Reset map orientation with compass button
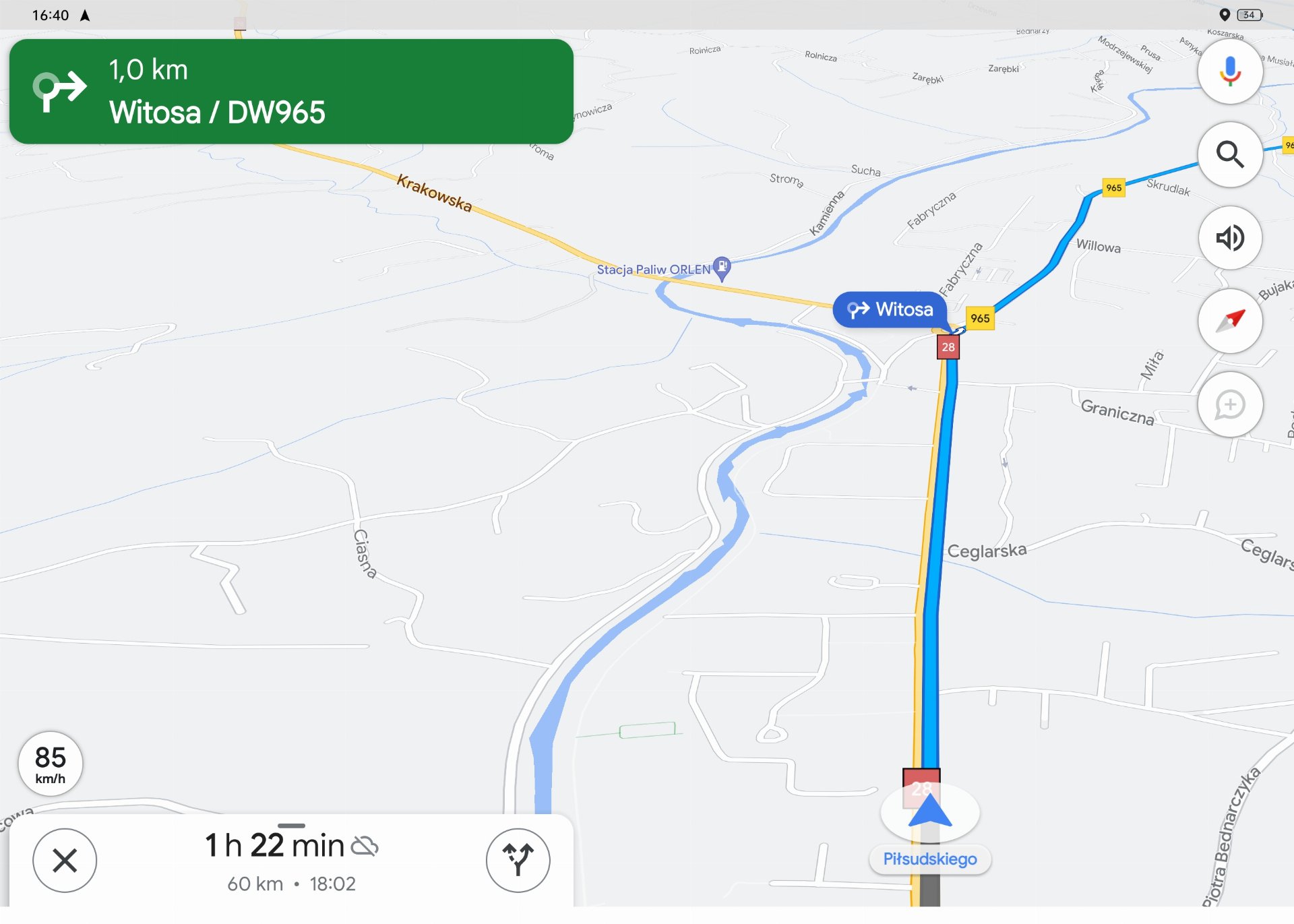1294x924 pixels. pos(1230,321)
